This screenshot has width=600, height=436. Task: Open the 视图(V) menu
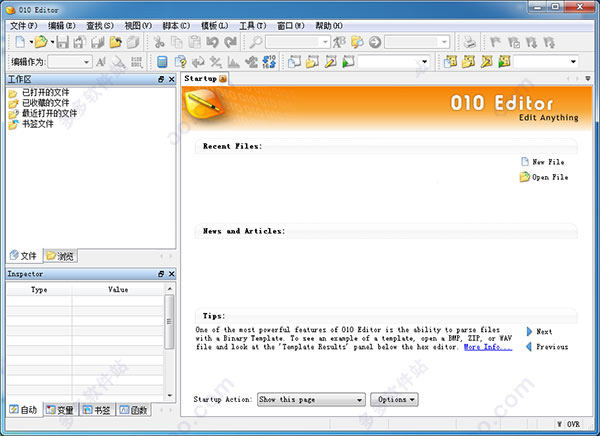pos(138,26)
